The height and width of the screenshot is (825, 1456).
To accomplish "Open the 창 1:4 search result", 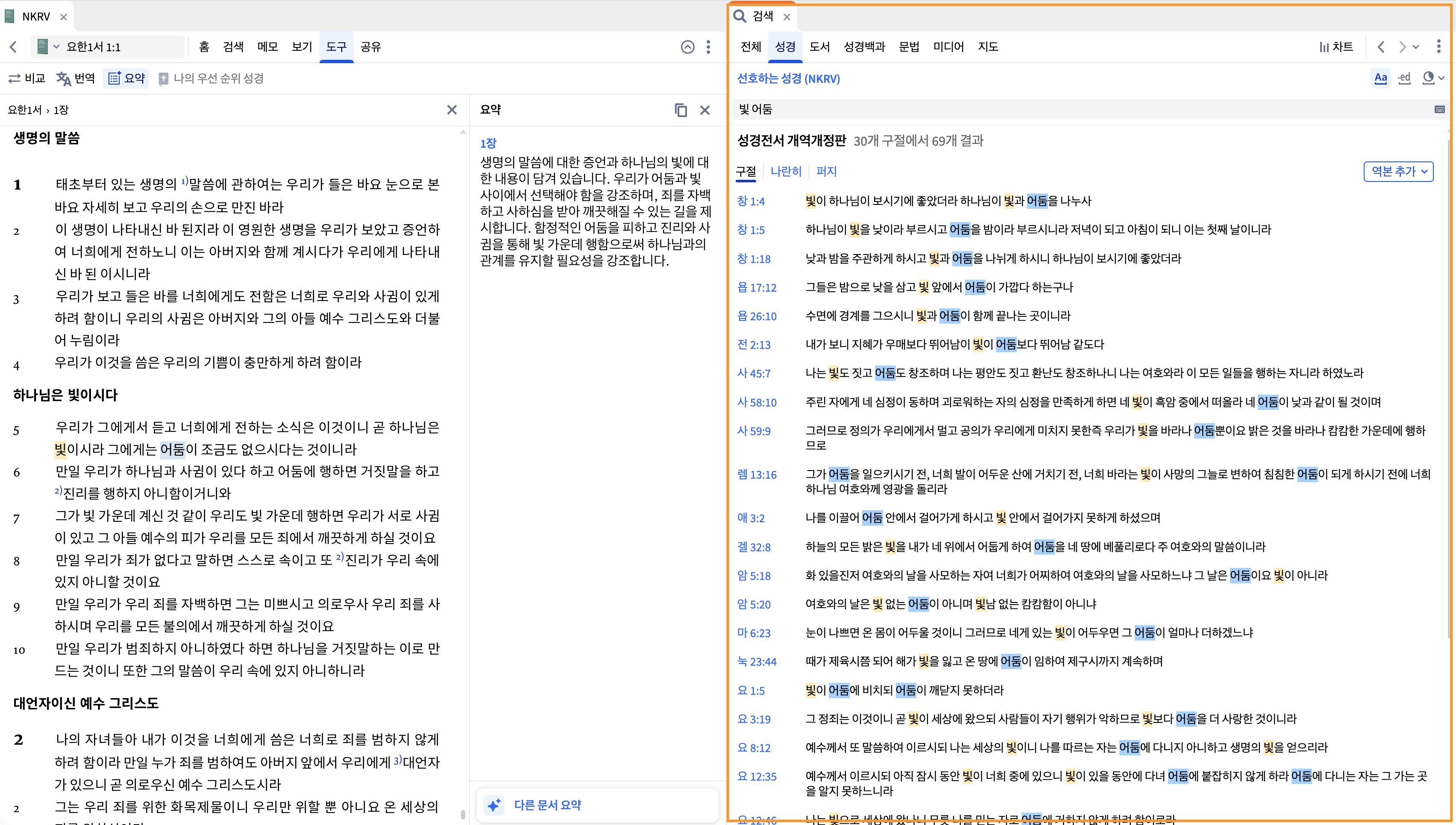I will point(751,202).
